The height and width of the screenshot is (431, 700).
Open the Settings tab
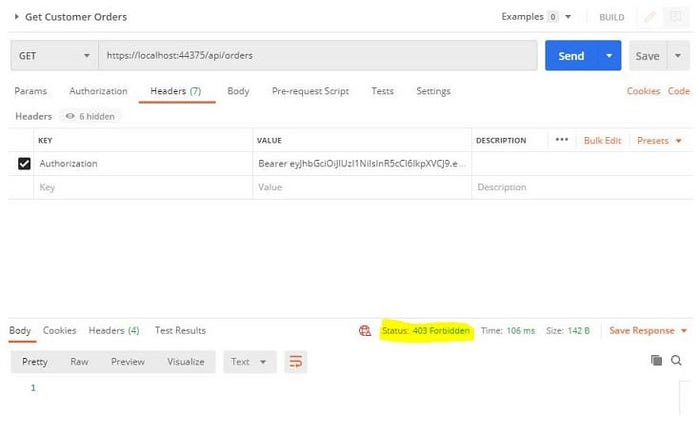[433, 91]
